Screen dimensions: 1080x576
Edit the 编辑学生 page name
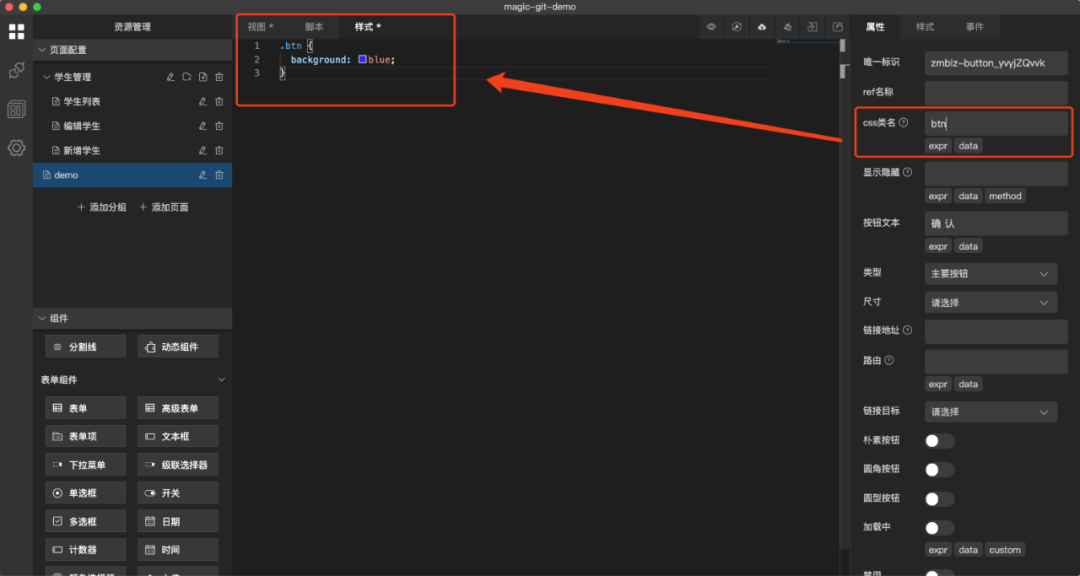pyautogui.click(x=202, y=126)
